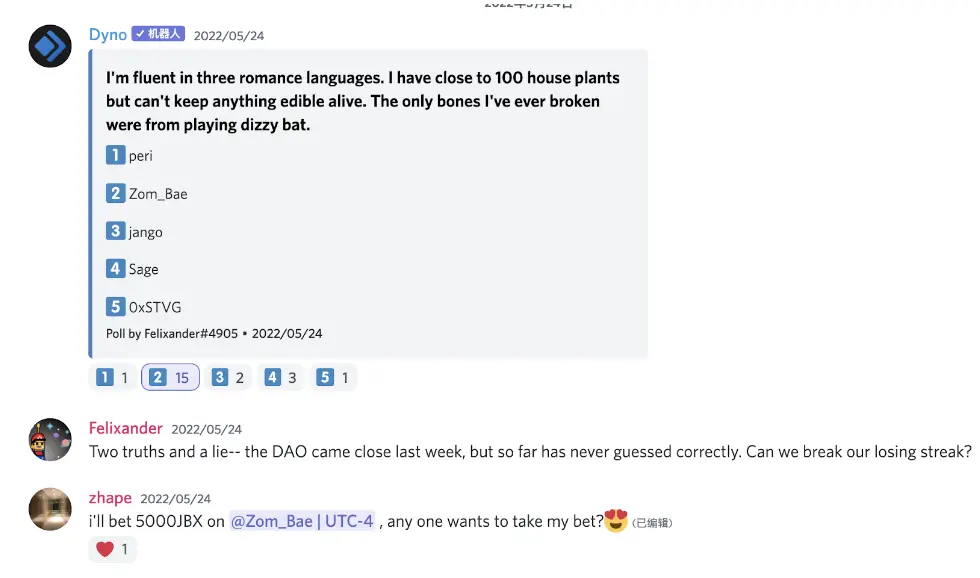Click the Dyno username

[108, 35]
